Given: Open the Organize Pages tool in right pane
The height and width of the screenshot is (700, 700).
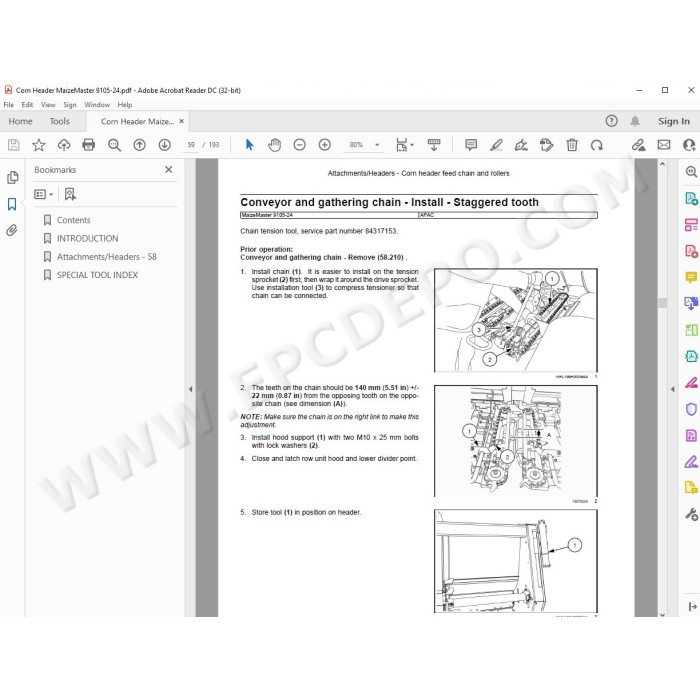Looking at the screenshot, I should (691, 224).
